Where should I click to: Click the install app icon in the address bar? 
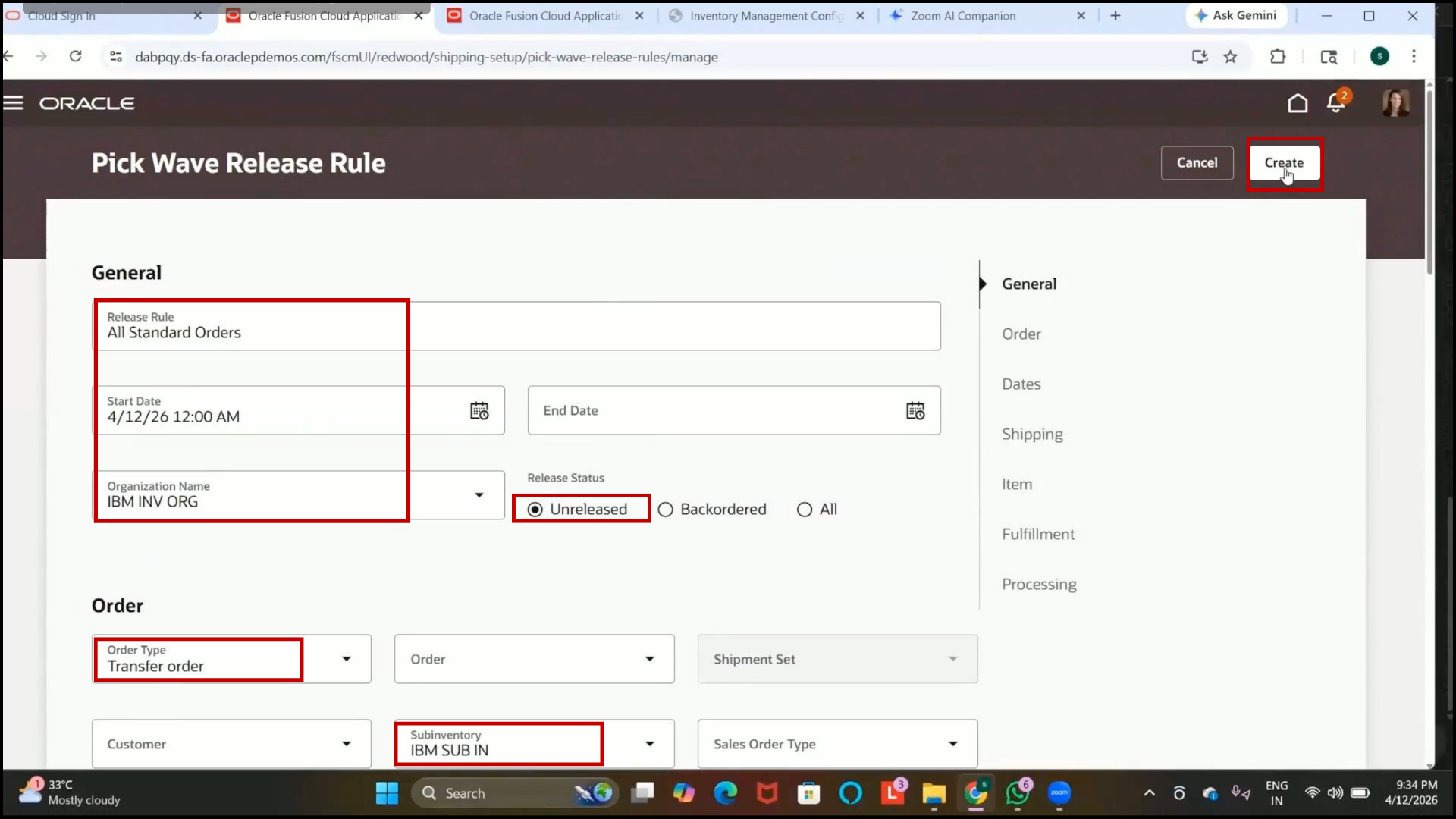point(1200,57)
